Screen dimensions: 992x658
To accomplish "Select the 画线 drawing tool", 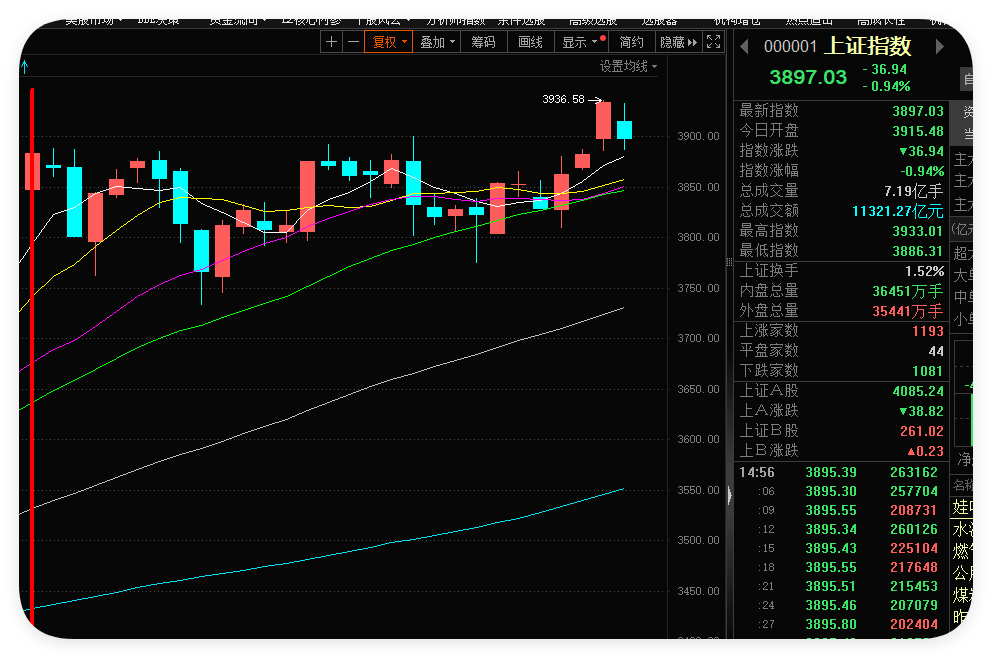I will tap(530, 42).
